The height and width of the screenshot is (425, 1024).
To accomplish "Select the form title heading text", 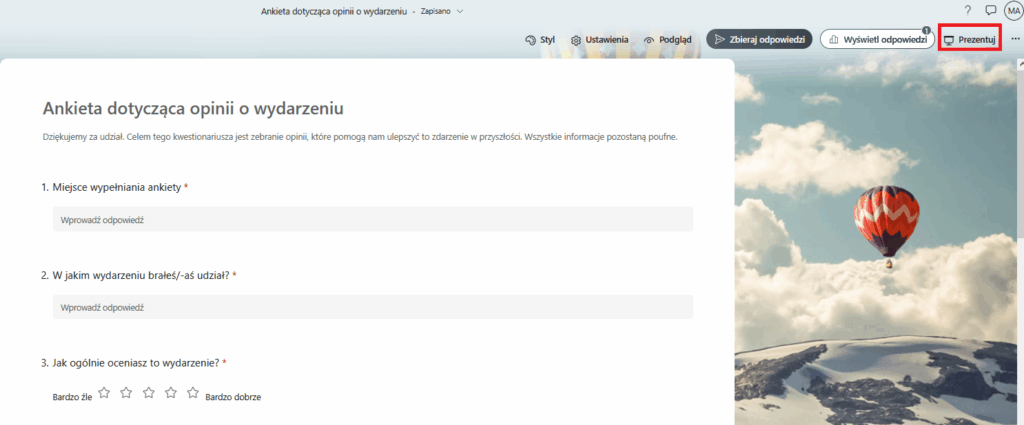I will pos(200,109).
